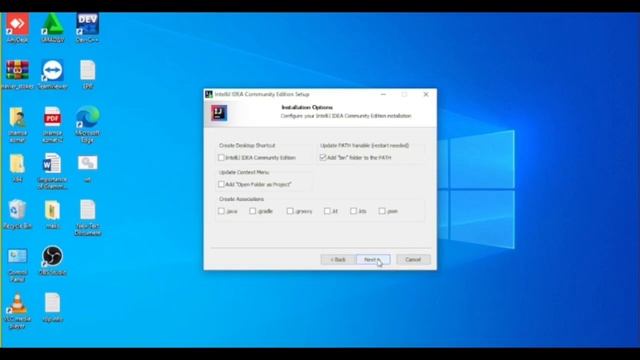Open the green triangle desktop shortcut
The image size is (640, 360).
(x=53, y=27)
